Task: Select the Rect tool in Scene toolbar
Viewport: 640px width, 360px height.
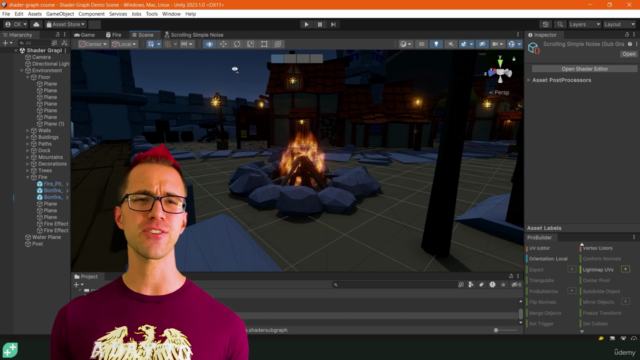Action: tap(264, 44)
